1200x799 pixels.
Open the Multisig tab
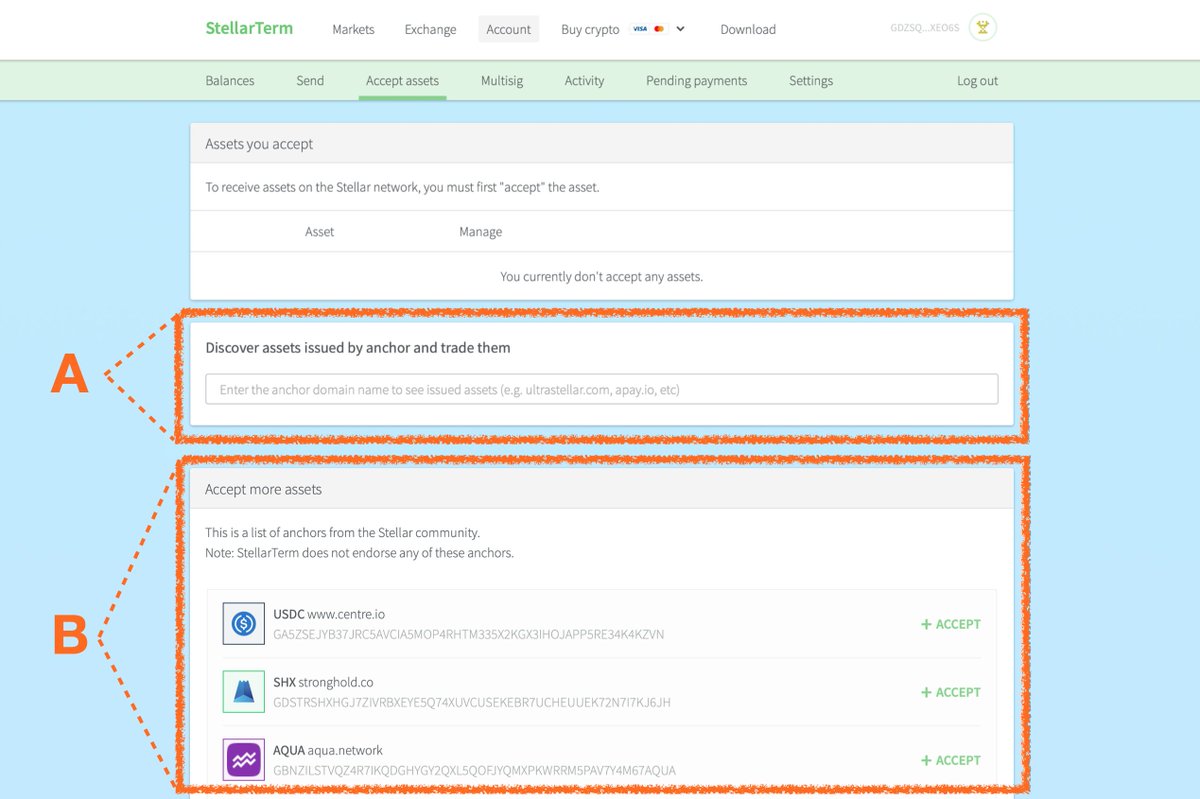[x=501, y=81]
